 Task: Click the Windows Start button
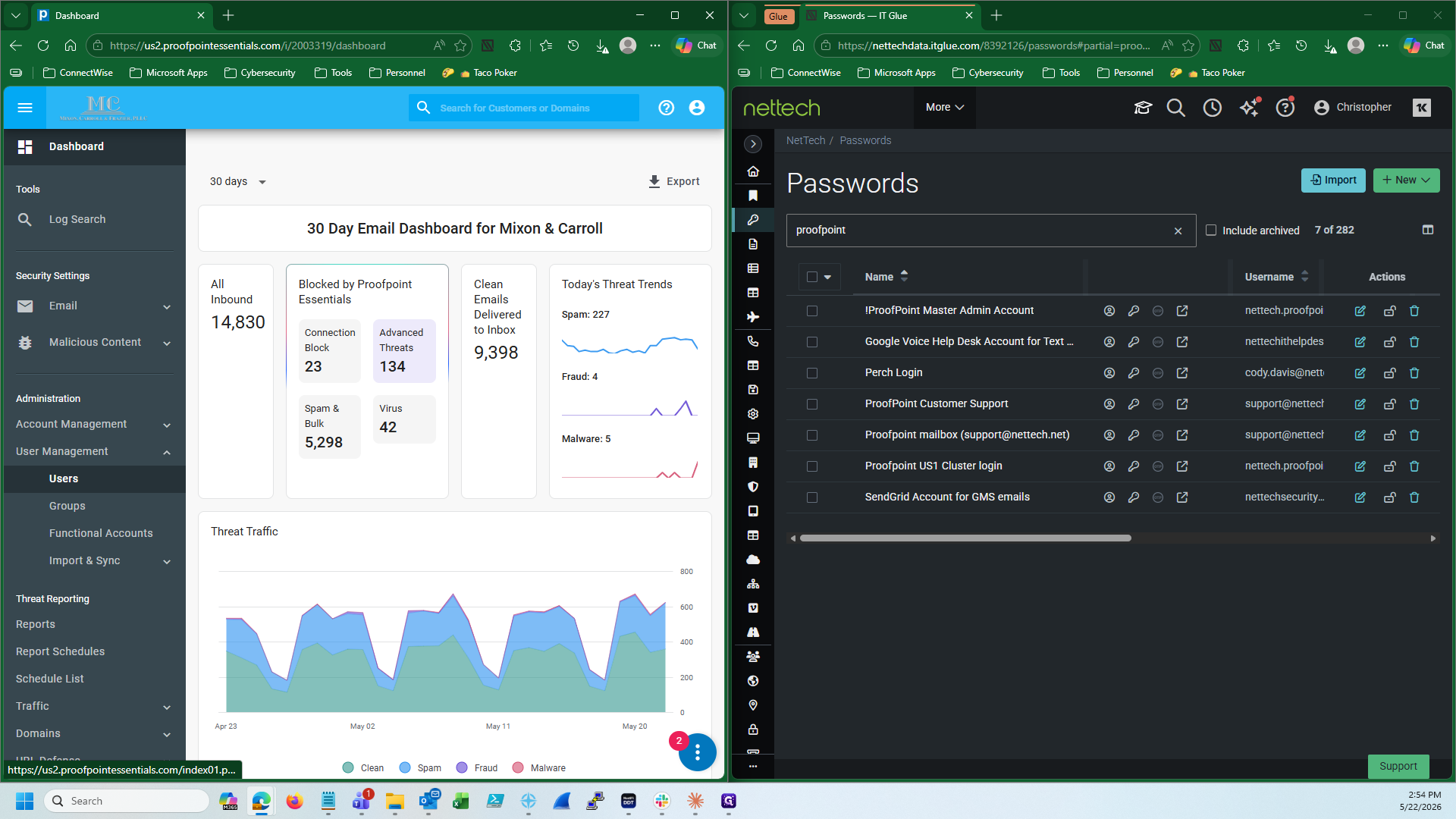tap(25, 801)
